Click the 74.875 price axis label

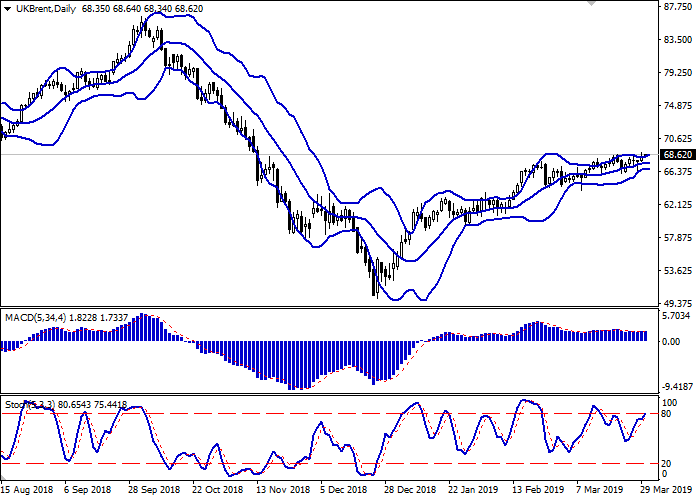676,105
